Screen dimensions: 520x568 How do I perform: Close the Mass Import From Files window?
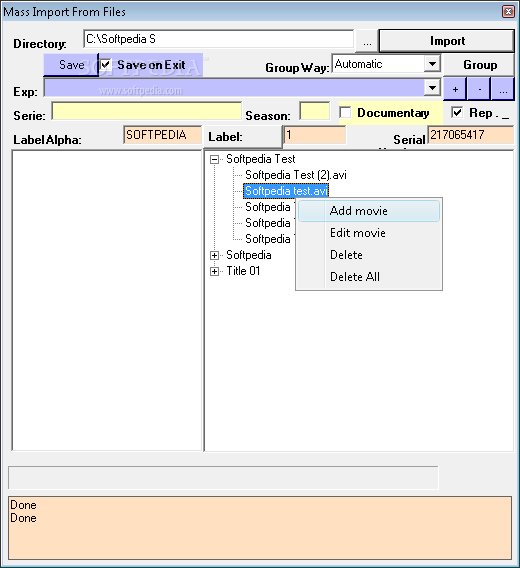[x=508, y=12]
